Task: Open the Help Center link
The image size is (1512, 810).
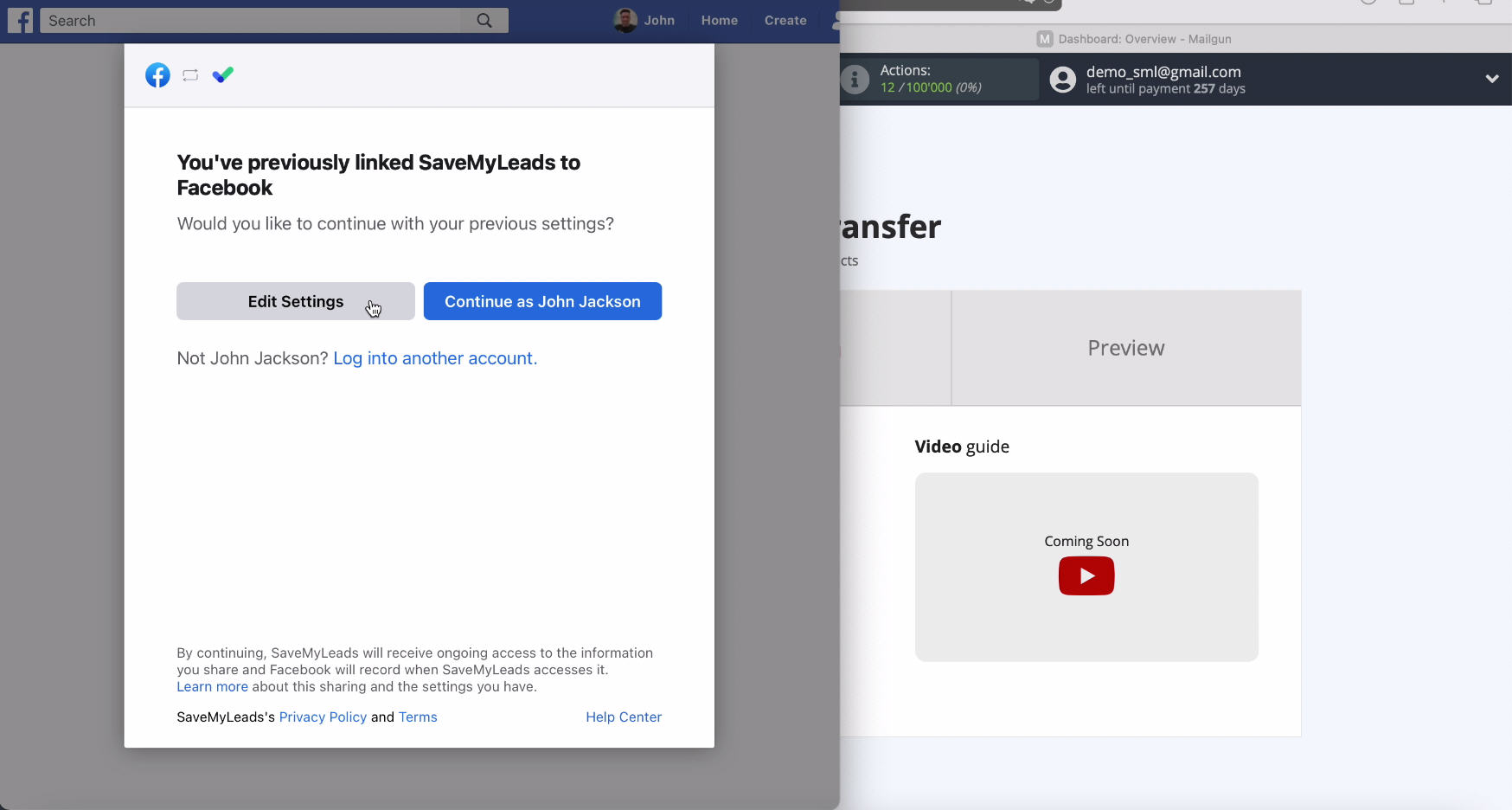Action: [624, 717]
